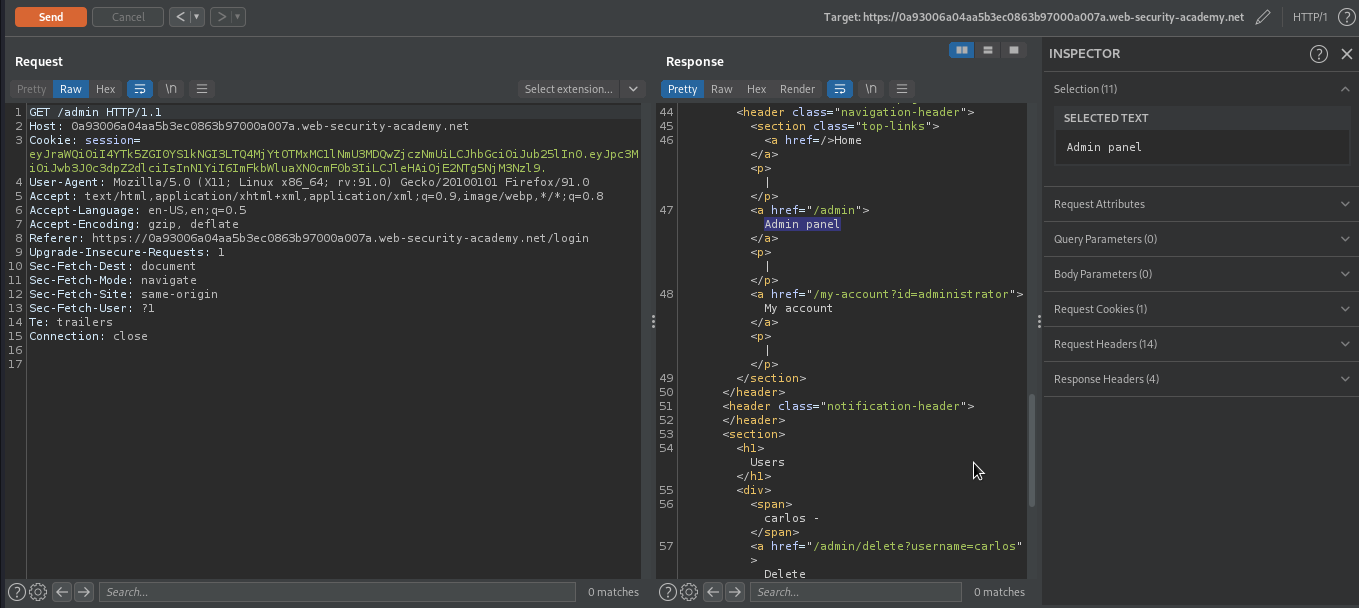Switch Response view to Raw tab
Image resolution: width=1359 pixels, height=608 pixels.
pyautogui.click(x=721, y=89)
